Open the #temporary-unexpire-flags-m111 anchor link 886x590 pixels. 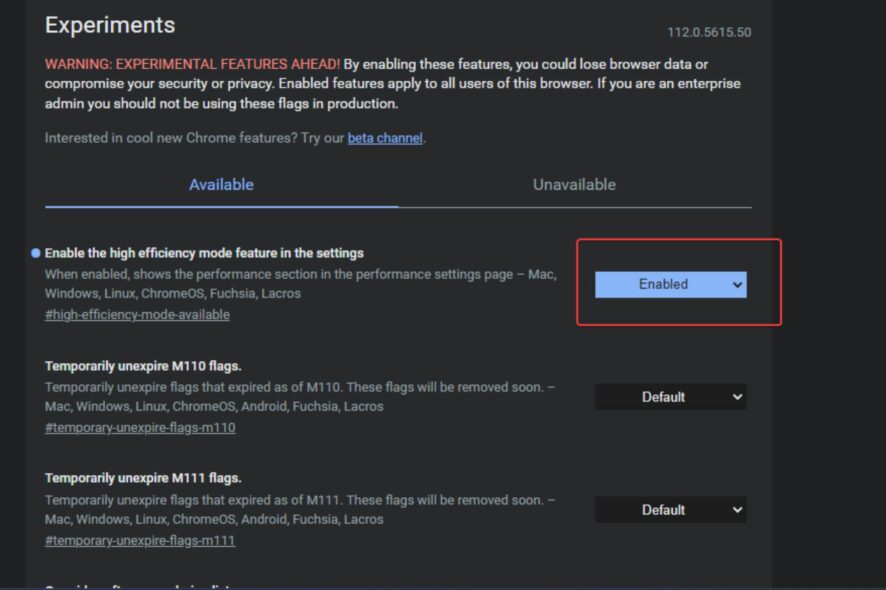point(140,541)
